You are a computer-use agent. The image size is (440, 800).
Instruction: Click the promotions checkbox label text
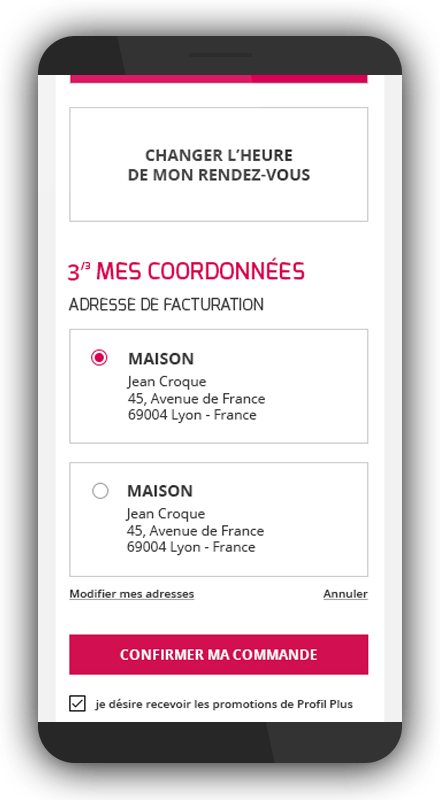click(224, 705)
